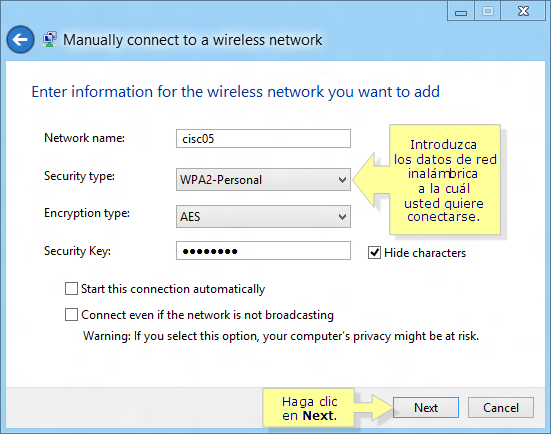Click the yellow "Introduzca los datos" callout
Image resolution: width=551 pixels, height=435 pixels.
coord(445,180)
